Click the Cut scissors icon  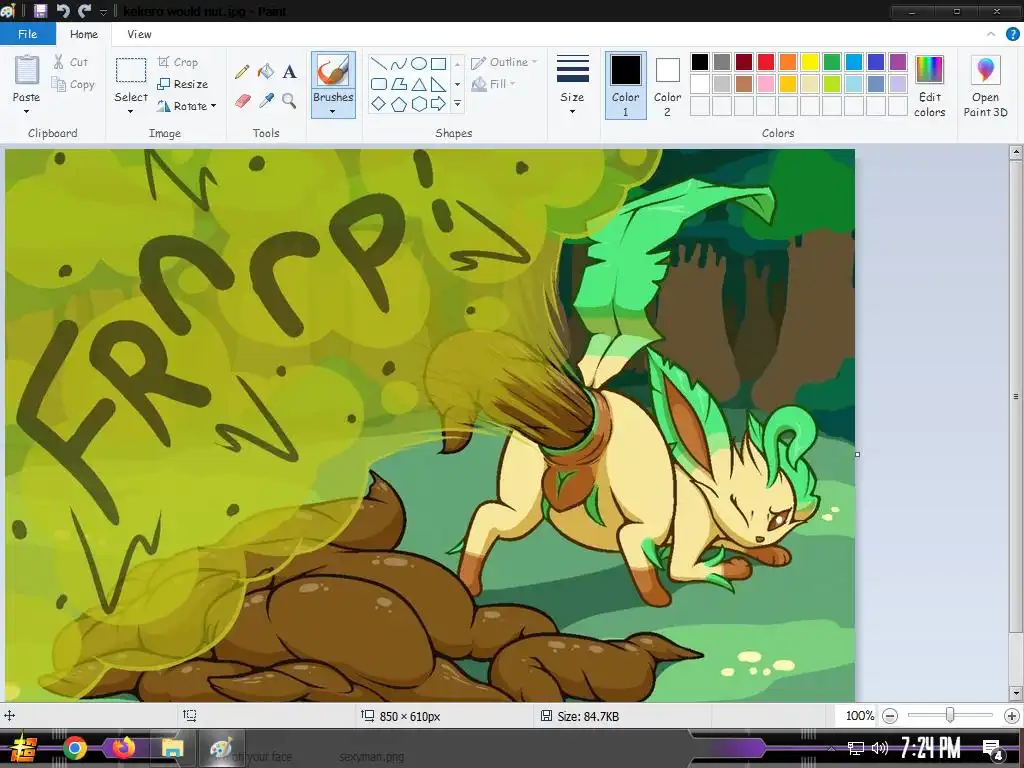tap(58, 62)
